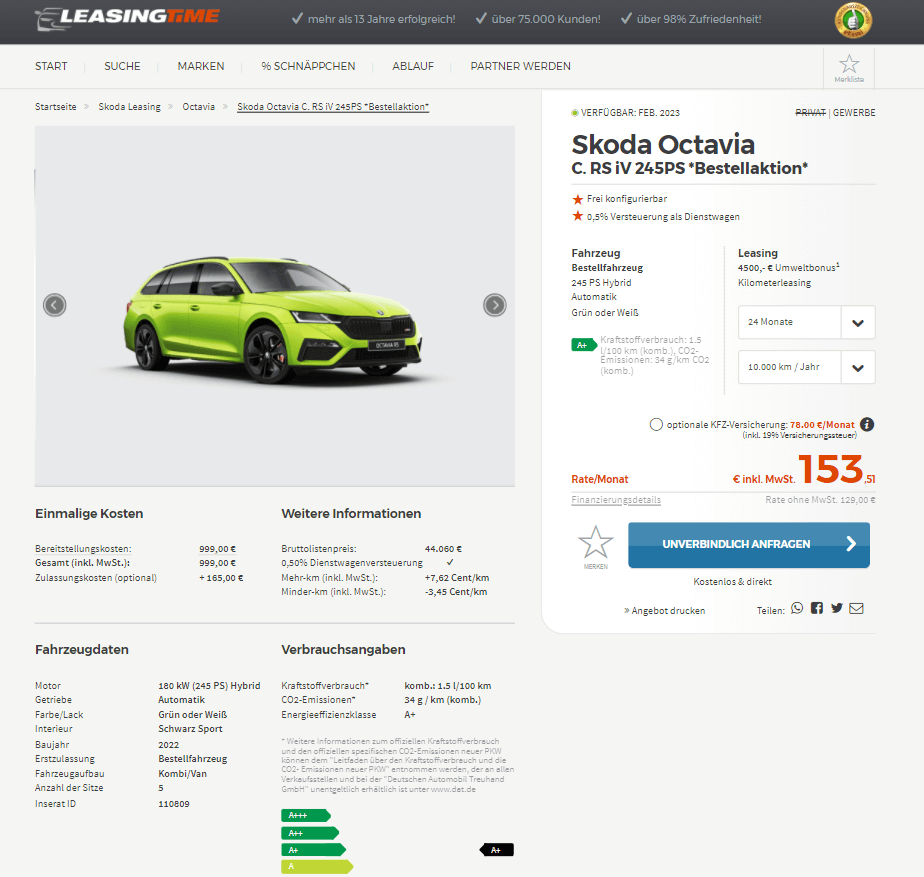Image resolution: width=924 pixels, height=877 pixels.
Task: Open the MARKEN menu item
Action: click(x=201, y=66)
